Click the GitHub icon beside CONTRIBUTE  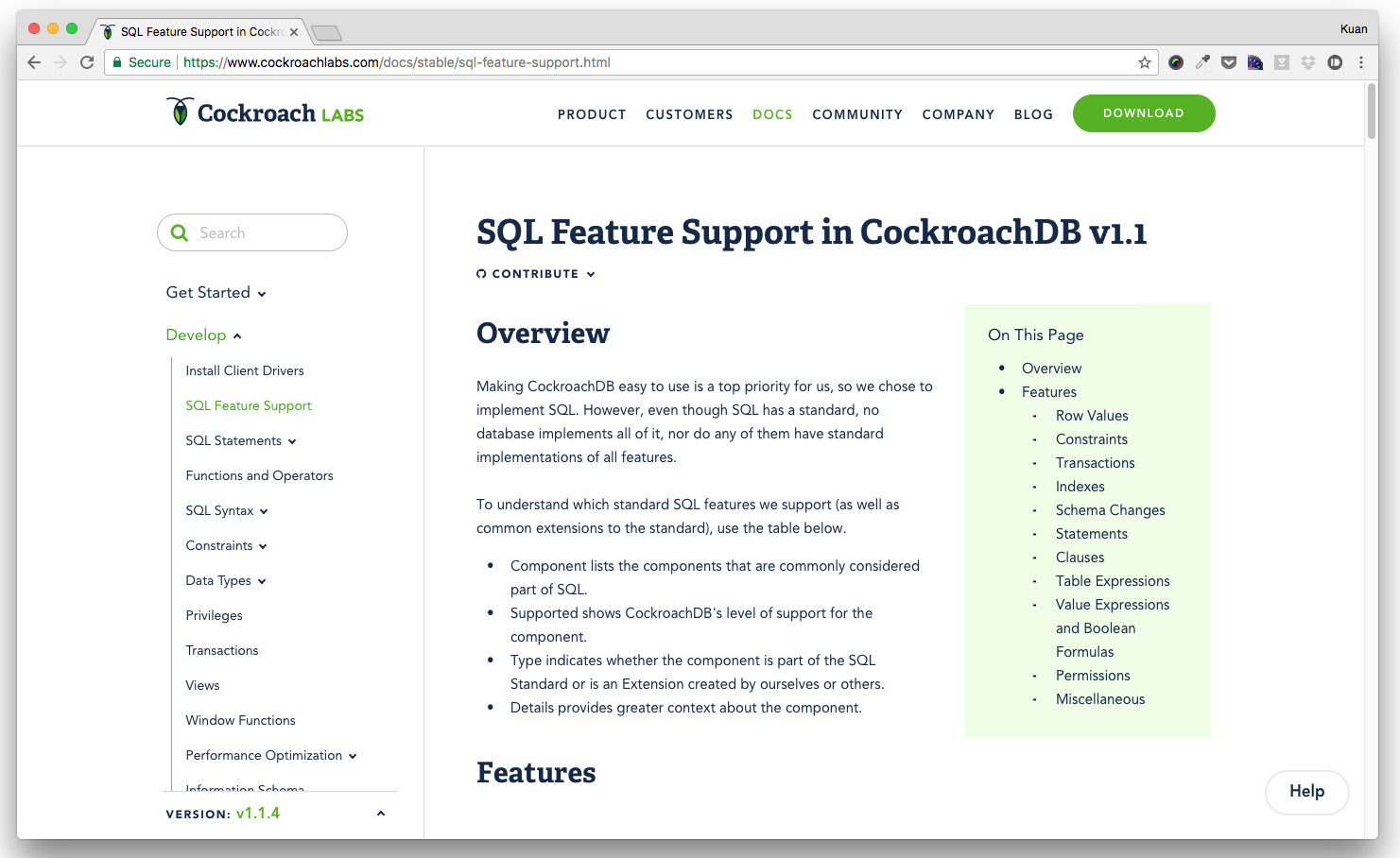pyautogui.click(x=481, y=274)
